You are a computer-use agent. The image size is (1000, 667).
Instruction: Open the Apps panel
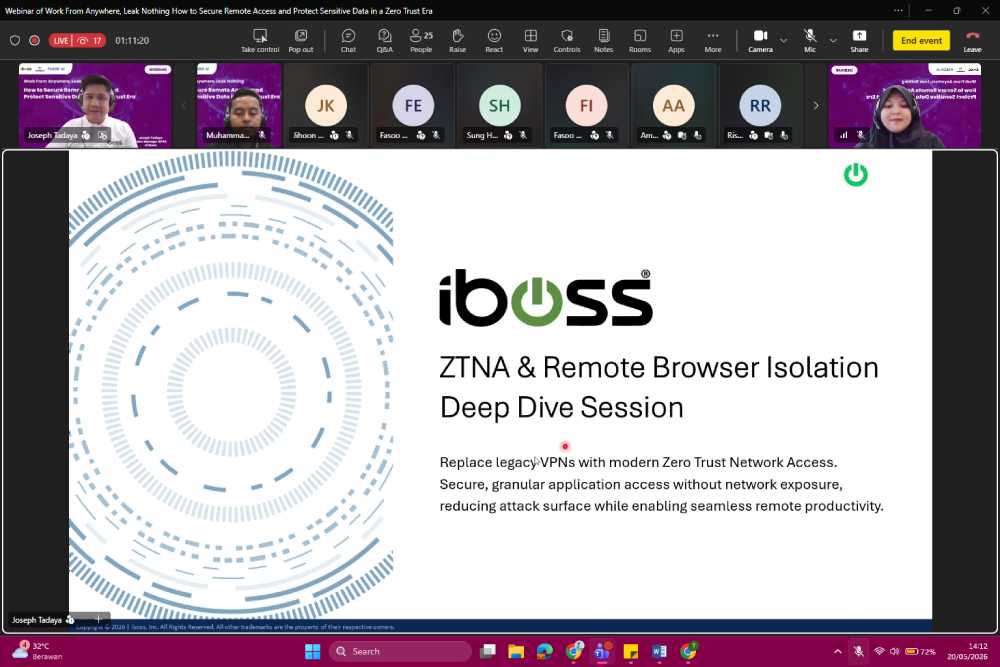676,41
